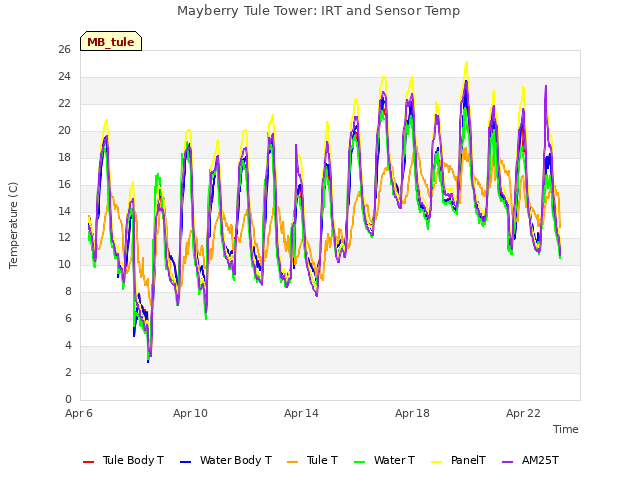The image size is (640, 480).
Task: Toggle the Tule T legend entry
Action: pyautogui.click(x=313, y=460)
